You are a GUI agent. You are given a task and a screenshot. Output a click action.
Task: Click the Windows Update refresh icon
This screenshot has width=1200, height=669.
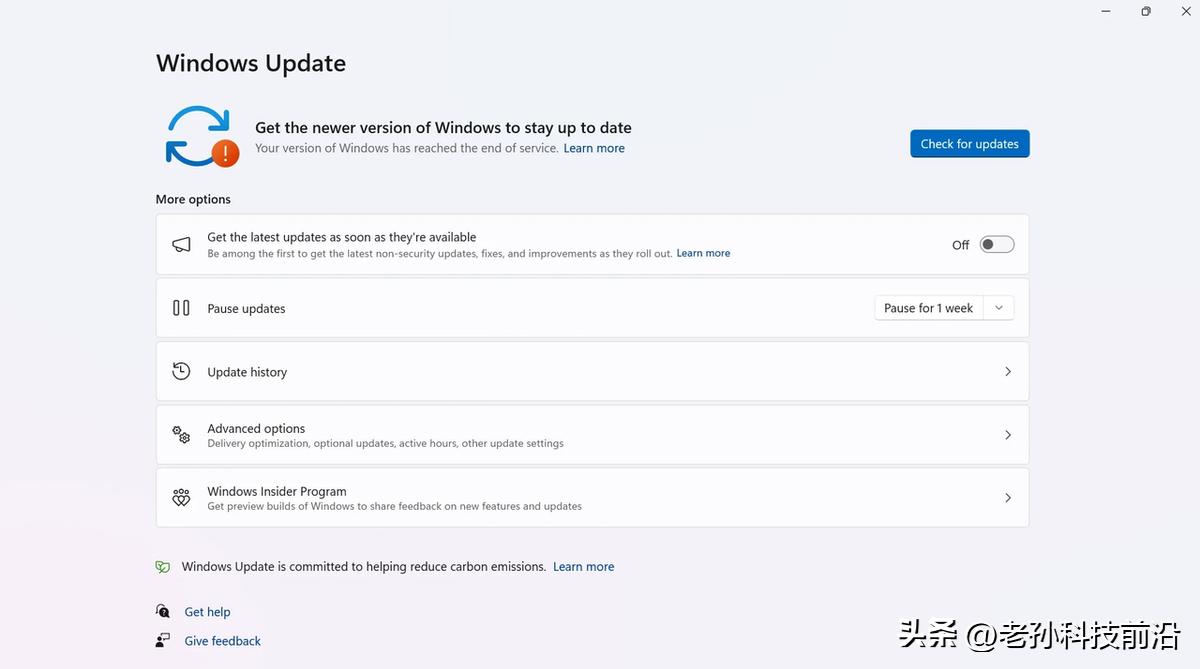pos(200,136)
